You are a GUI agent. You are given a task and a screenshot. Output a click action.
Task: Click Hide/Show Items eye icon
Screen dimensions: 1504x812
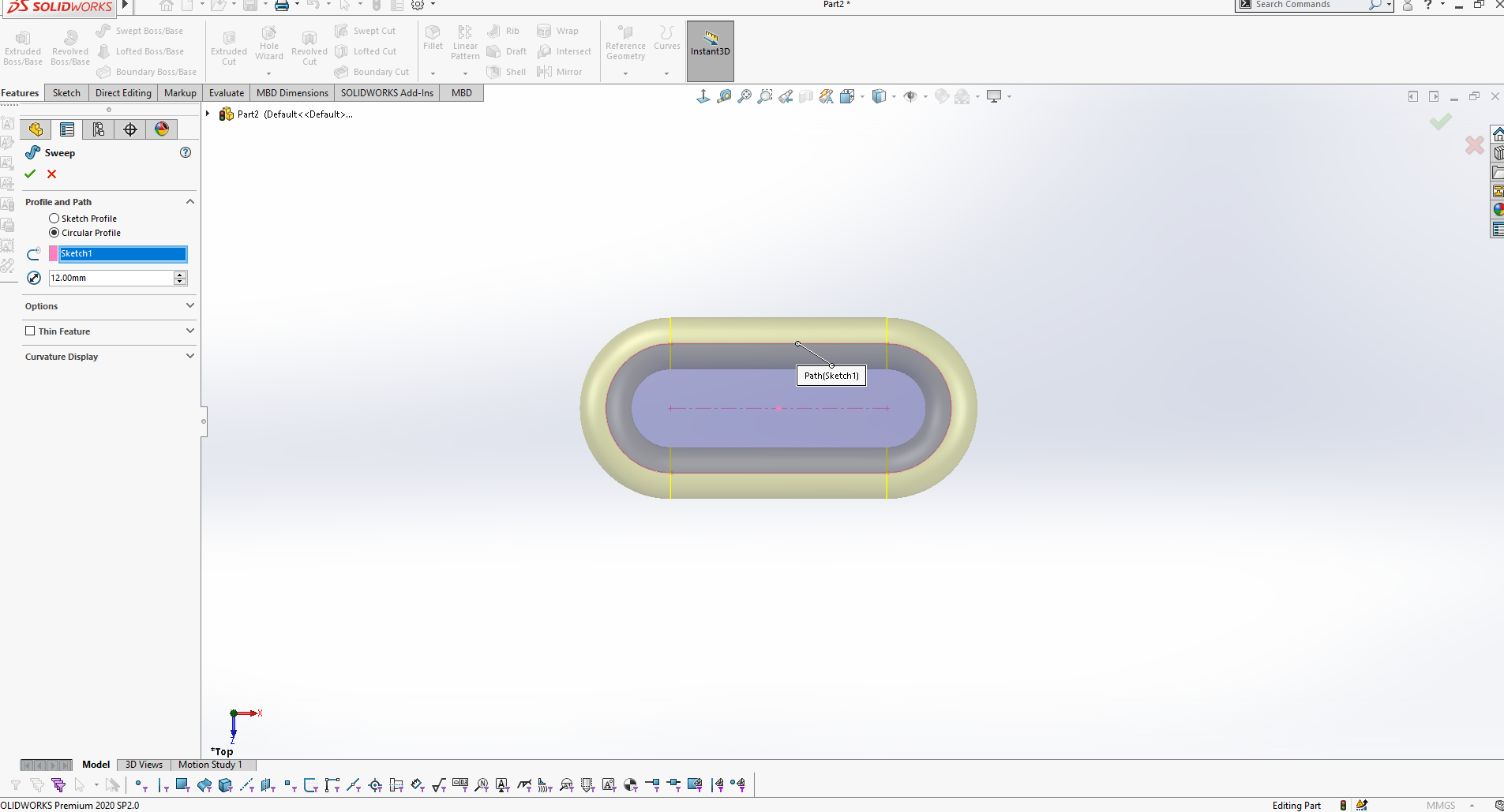tap(910, 96)
